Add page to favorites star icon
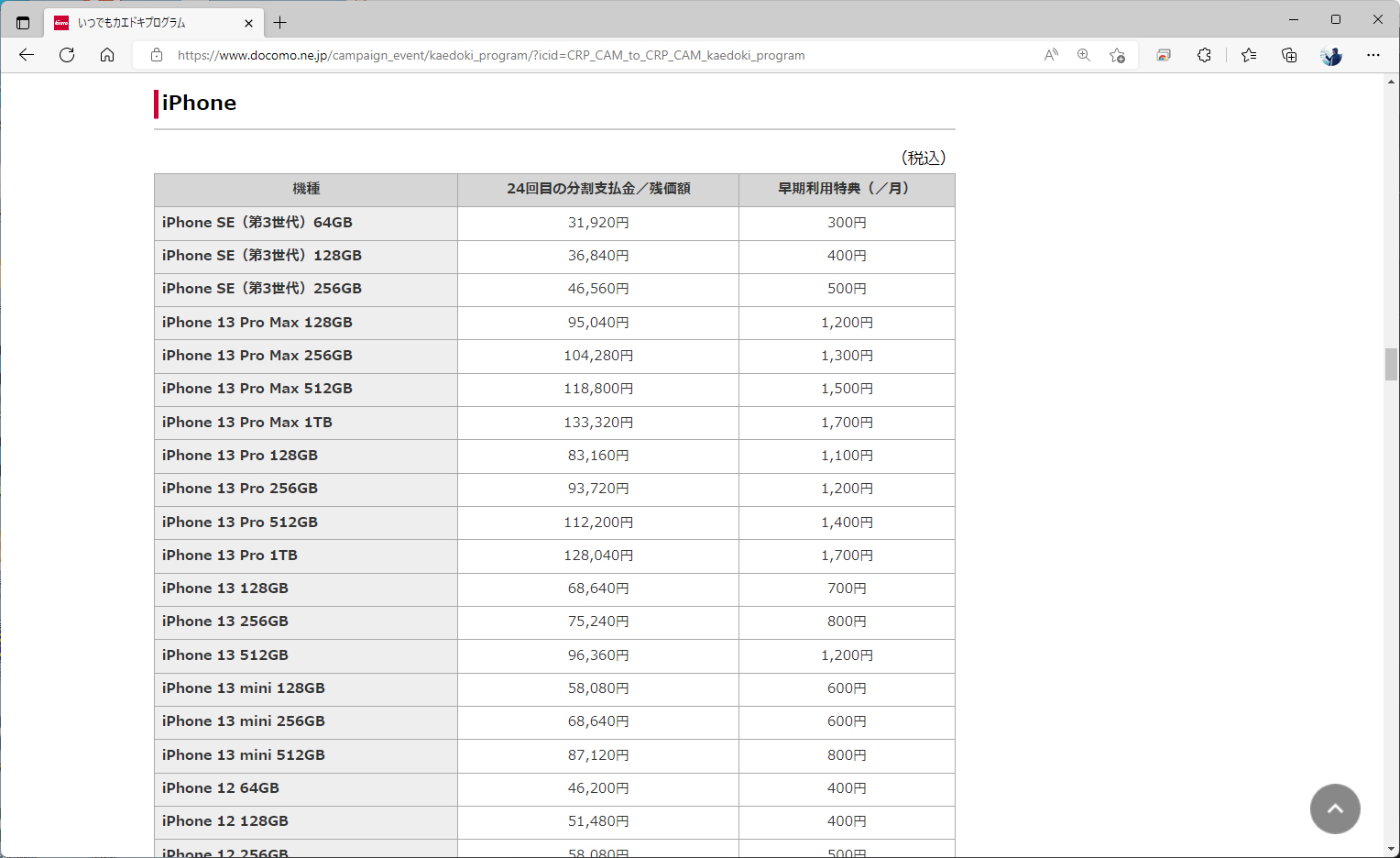Screen dimensions: 1400x858 click(x=1117, y=55)
